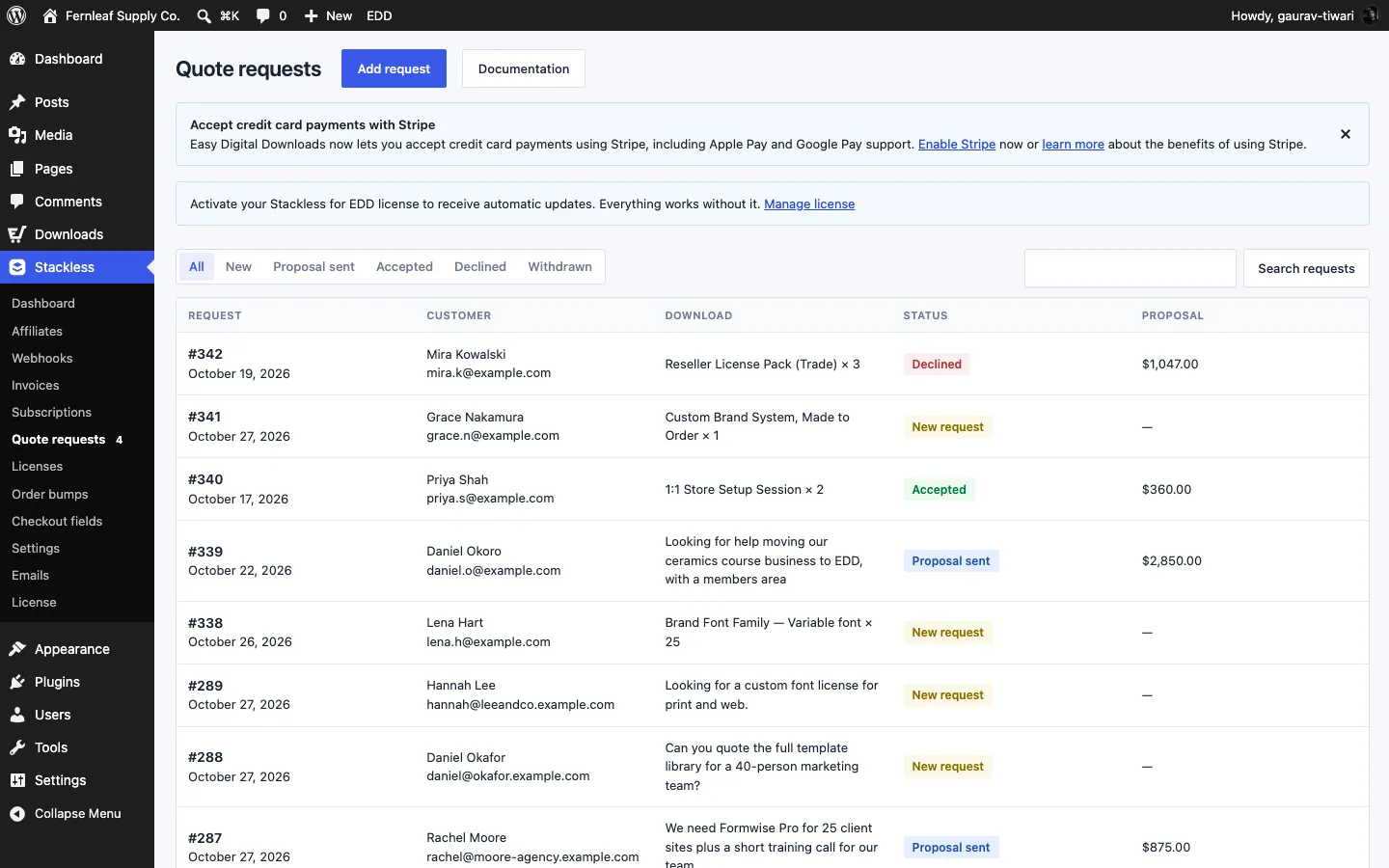
Task: Dismiss the Stripe notice with the X
Action: (1346, 134)
